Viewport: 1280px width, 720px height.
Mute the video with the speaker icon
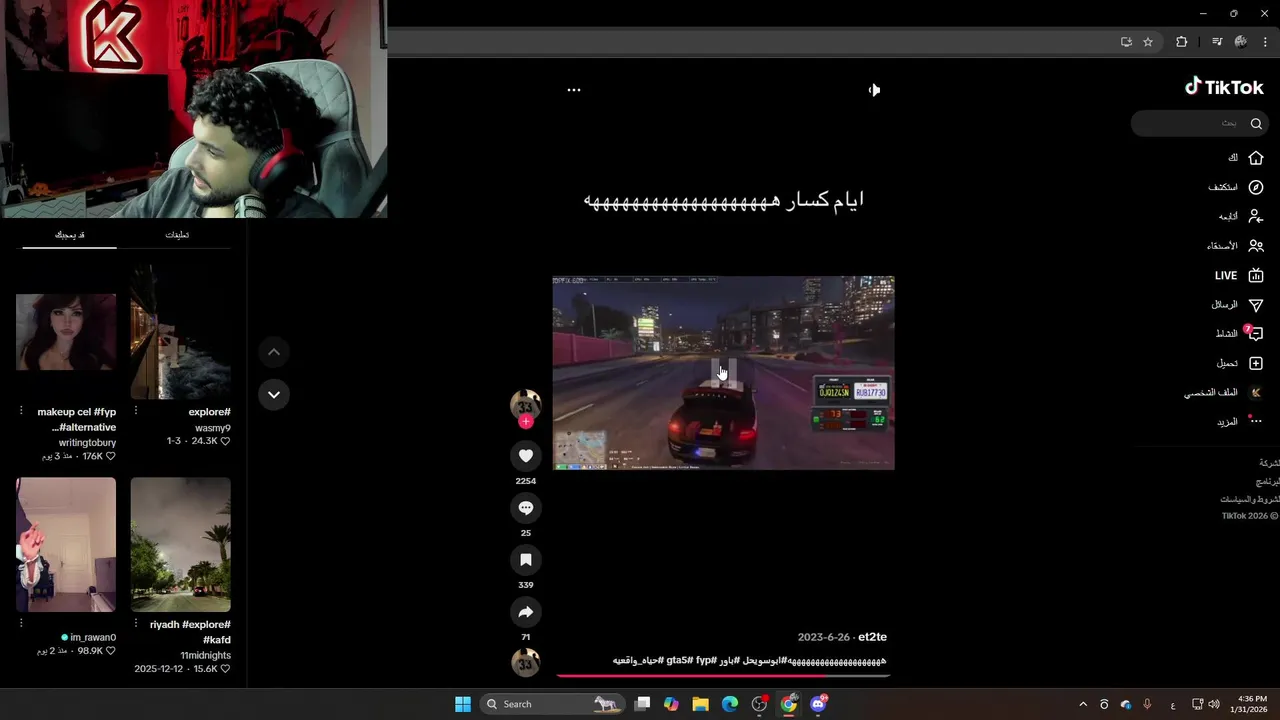(874, 90)
